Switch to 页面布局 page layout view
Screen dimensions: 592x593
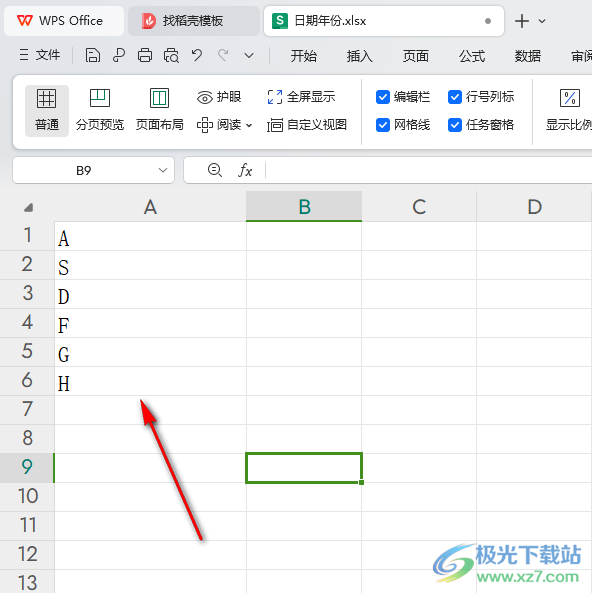coord(160,110)
